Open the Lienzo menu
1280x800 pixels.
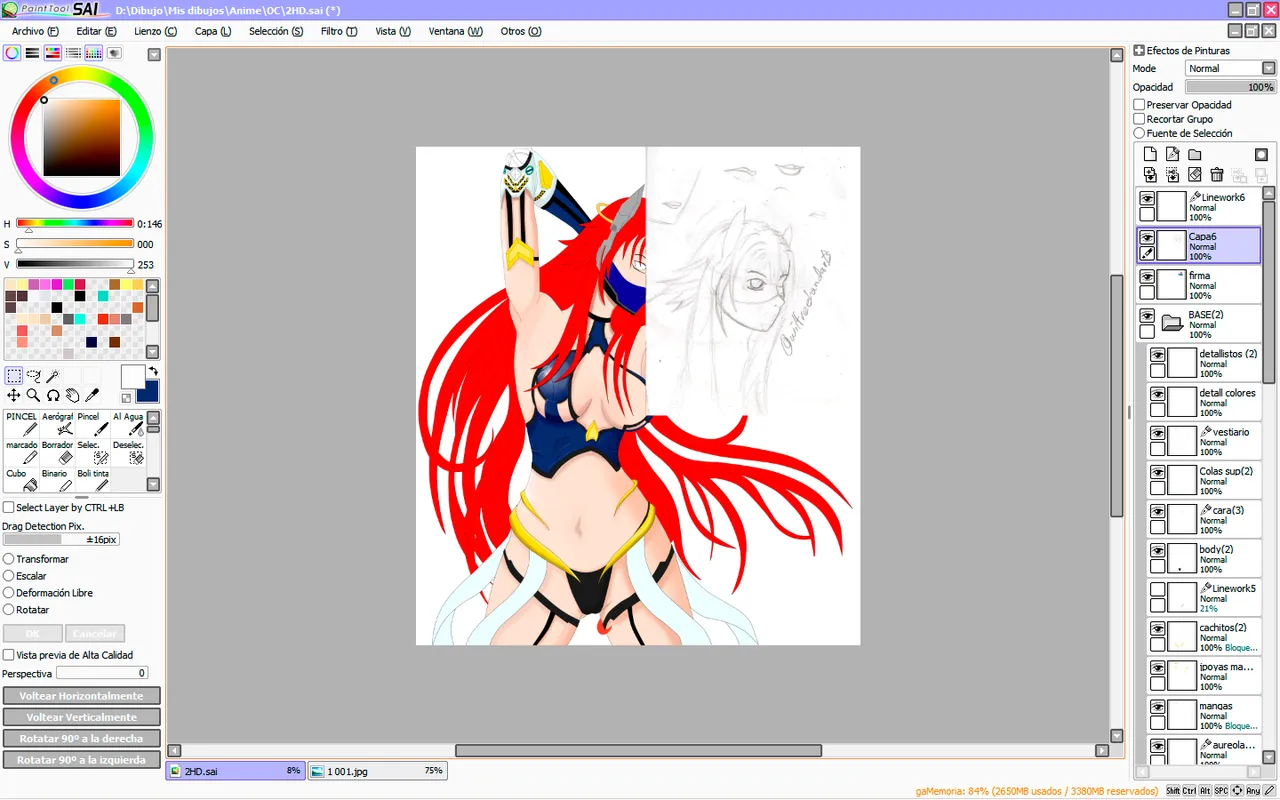155,32
